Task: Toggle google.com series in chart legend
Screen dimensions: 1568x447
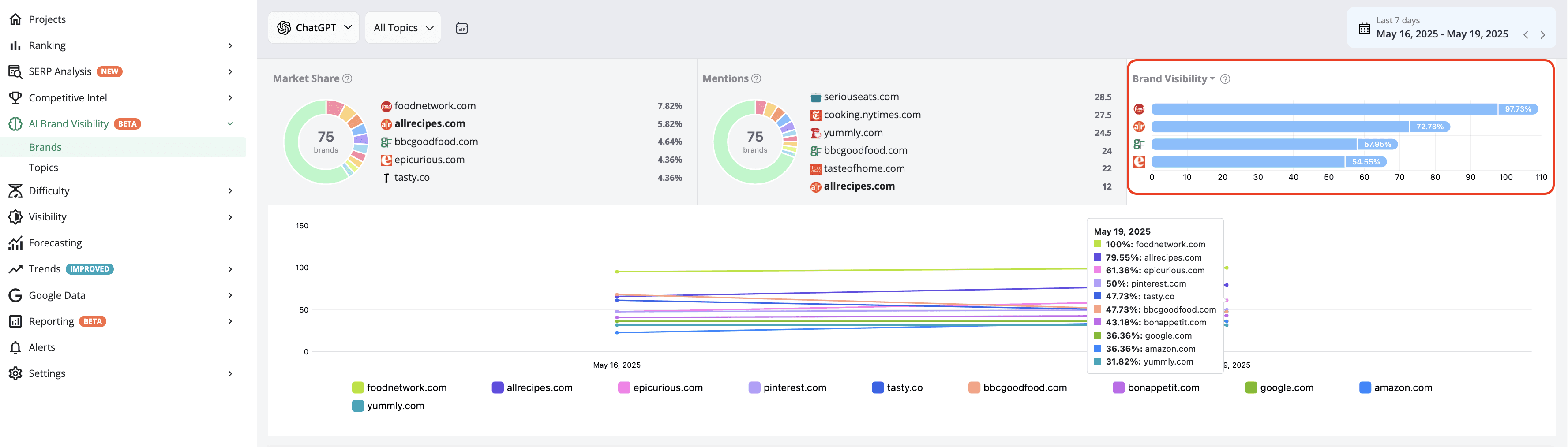Action: pyautogui.click(x=1279, y=387)
